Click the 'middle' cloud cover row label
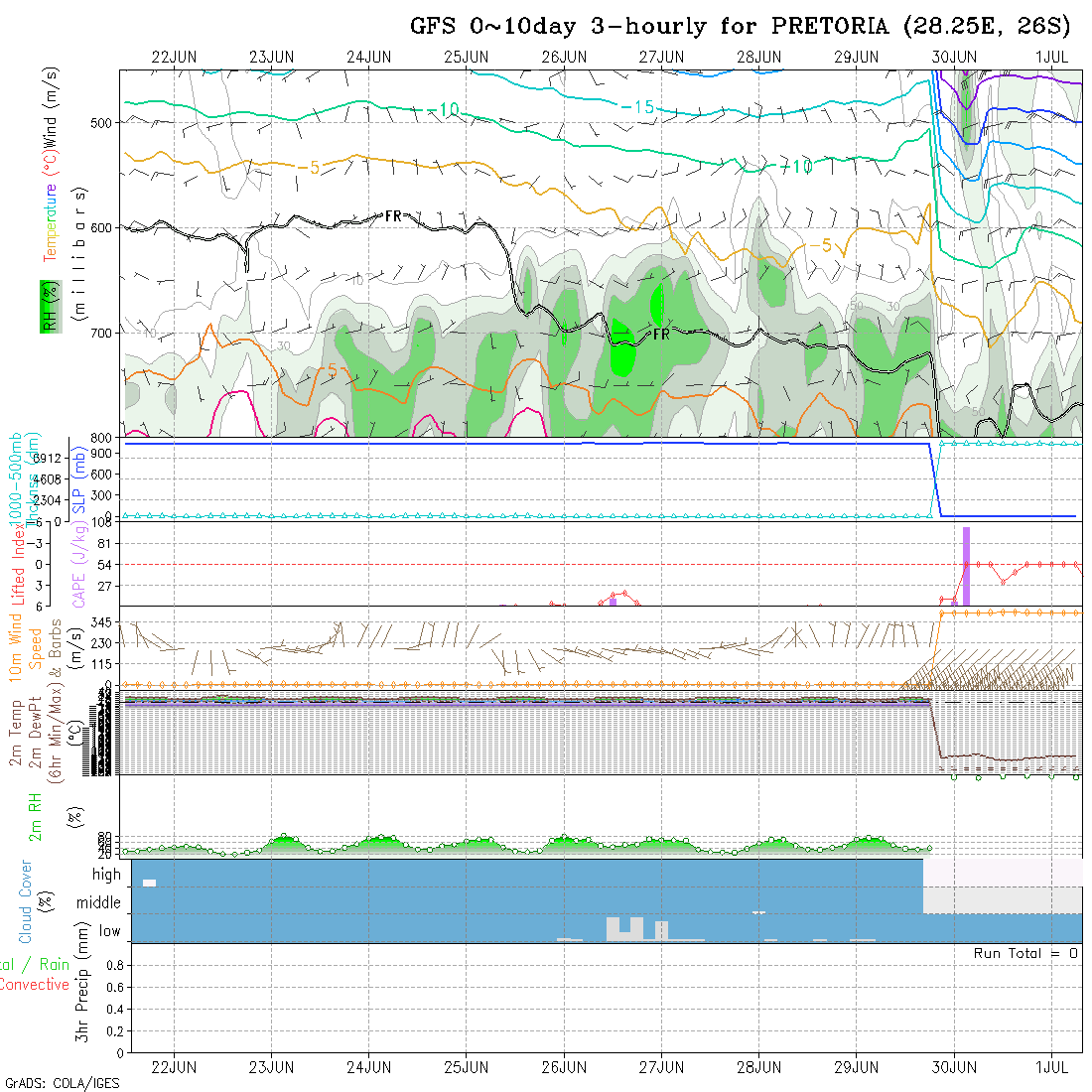The image size is (1092, 1092). pos(98,903)
